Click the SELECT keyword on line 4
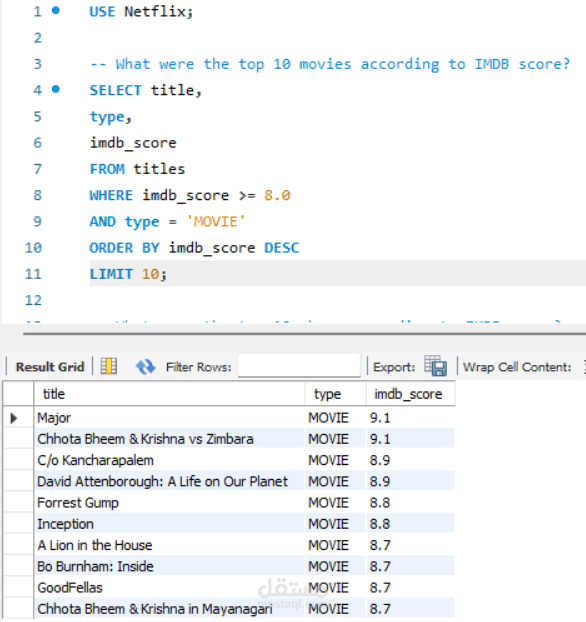Screen dimensions: 586x622 point(115,90)
